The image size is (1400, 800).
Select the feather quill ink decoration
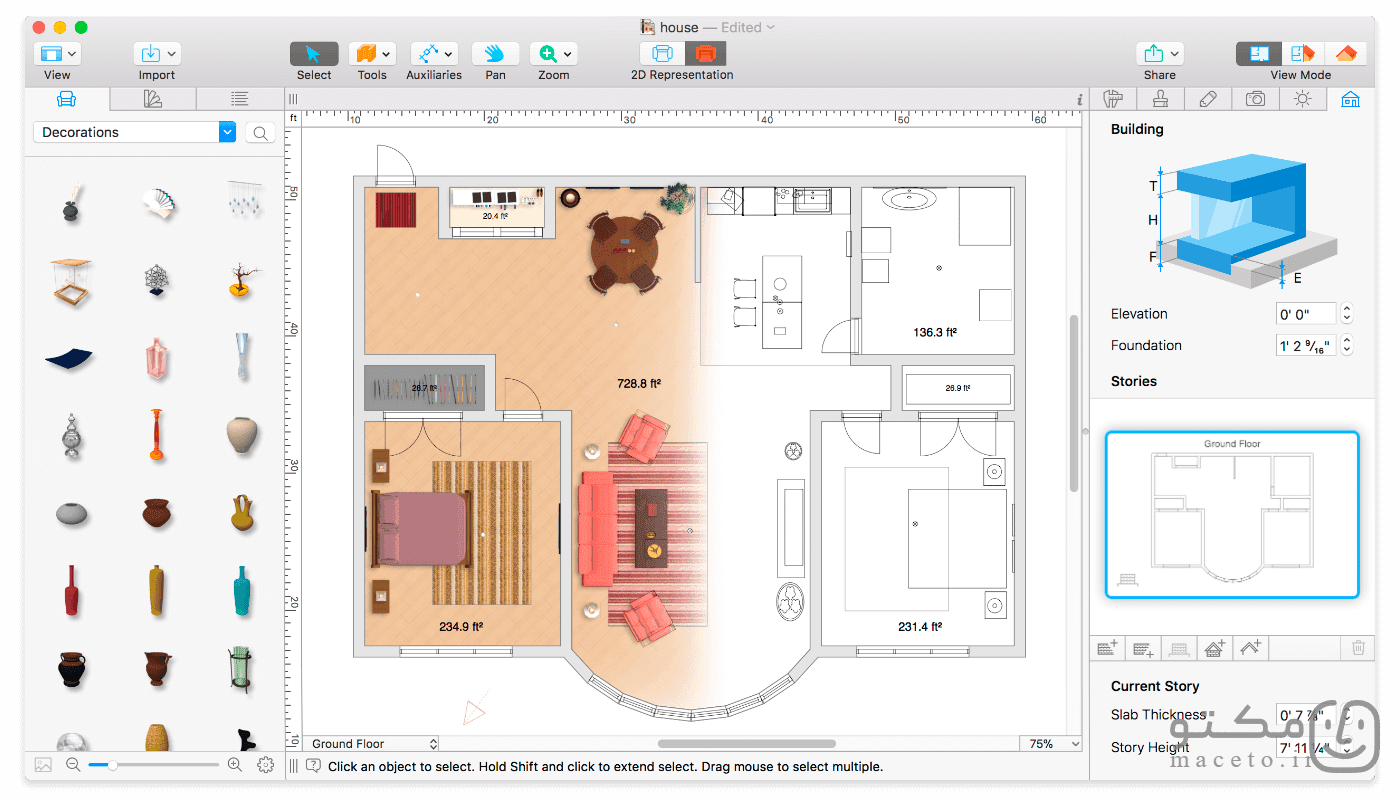pyautogui.click(x=72, y=202)
